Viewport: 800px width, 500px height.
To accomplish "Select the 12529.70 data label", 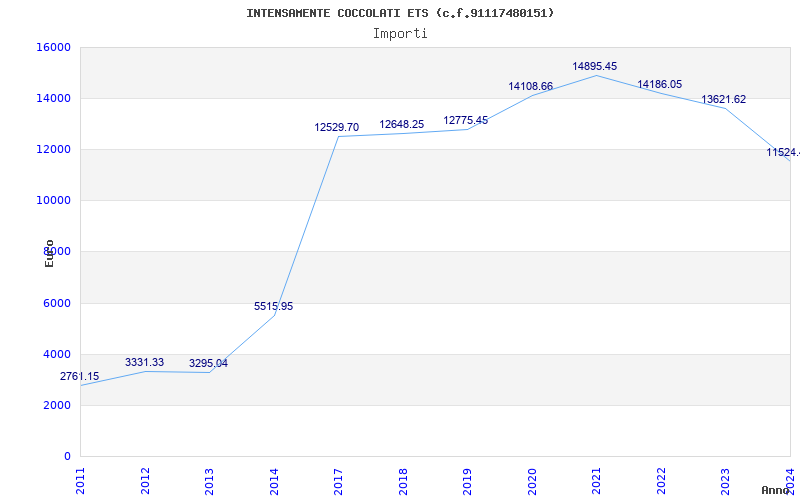I will point(337,127).
